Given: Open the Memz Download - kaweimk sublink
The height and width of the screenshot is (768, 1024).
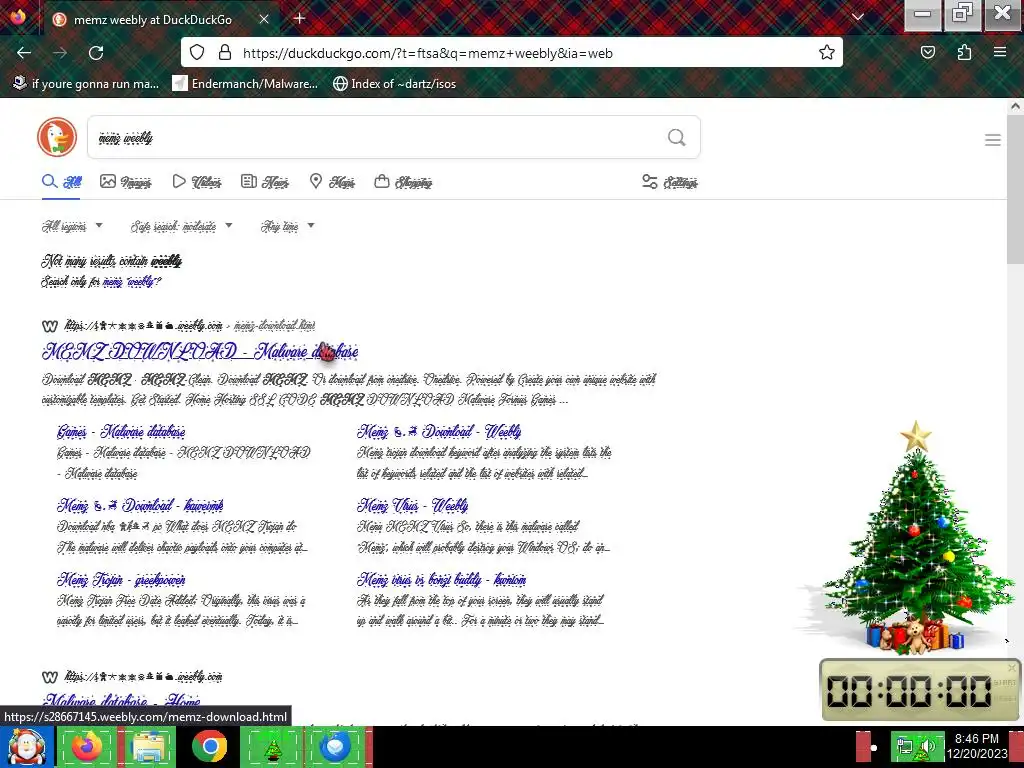Looking at the screenshot, I should click(x=140, y=505).
